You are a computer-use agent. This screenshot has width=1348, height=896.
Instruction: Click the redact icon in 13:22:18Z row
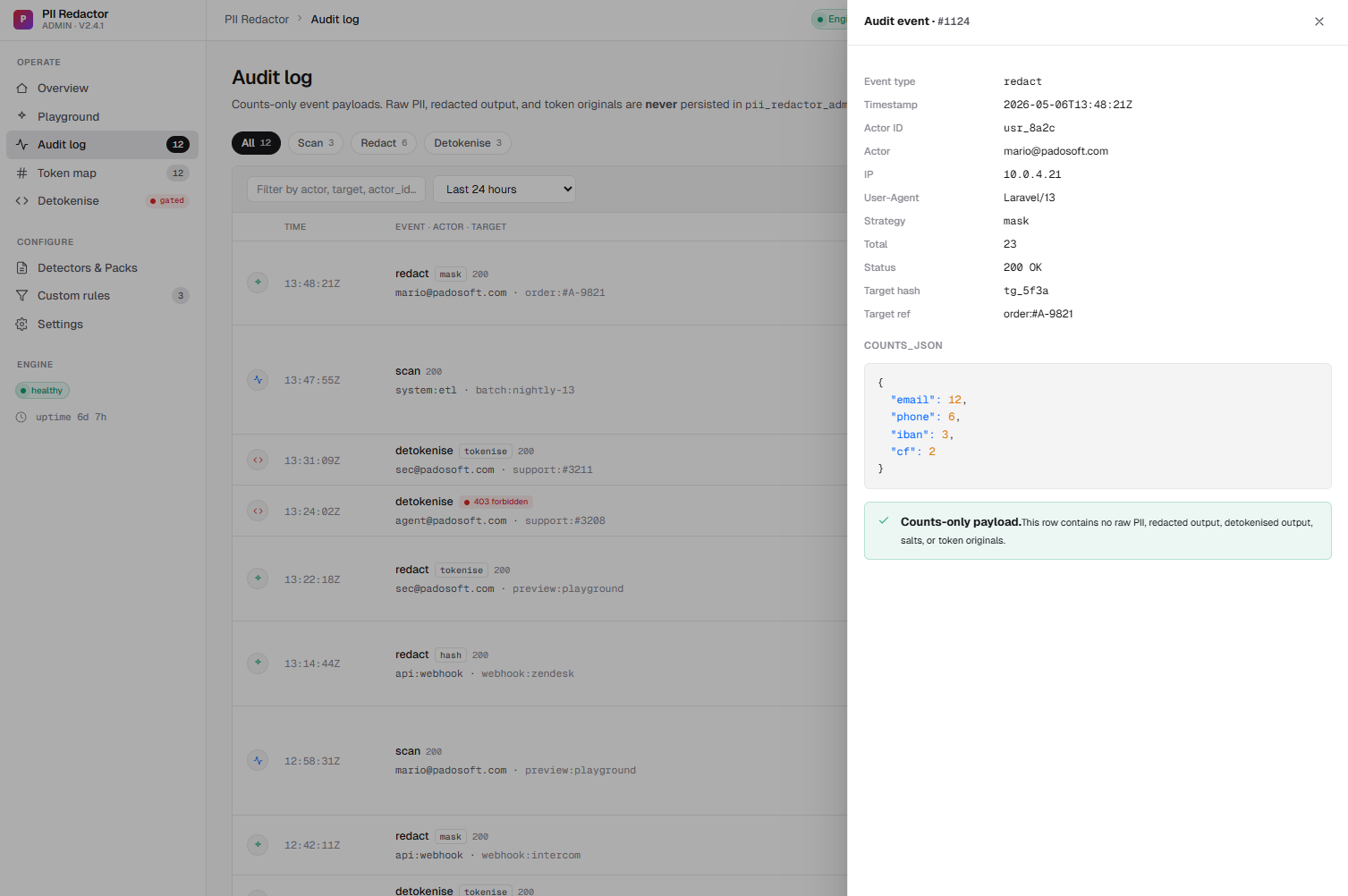(258, 579)
